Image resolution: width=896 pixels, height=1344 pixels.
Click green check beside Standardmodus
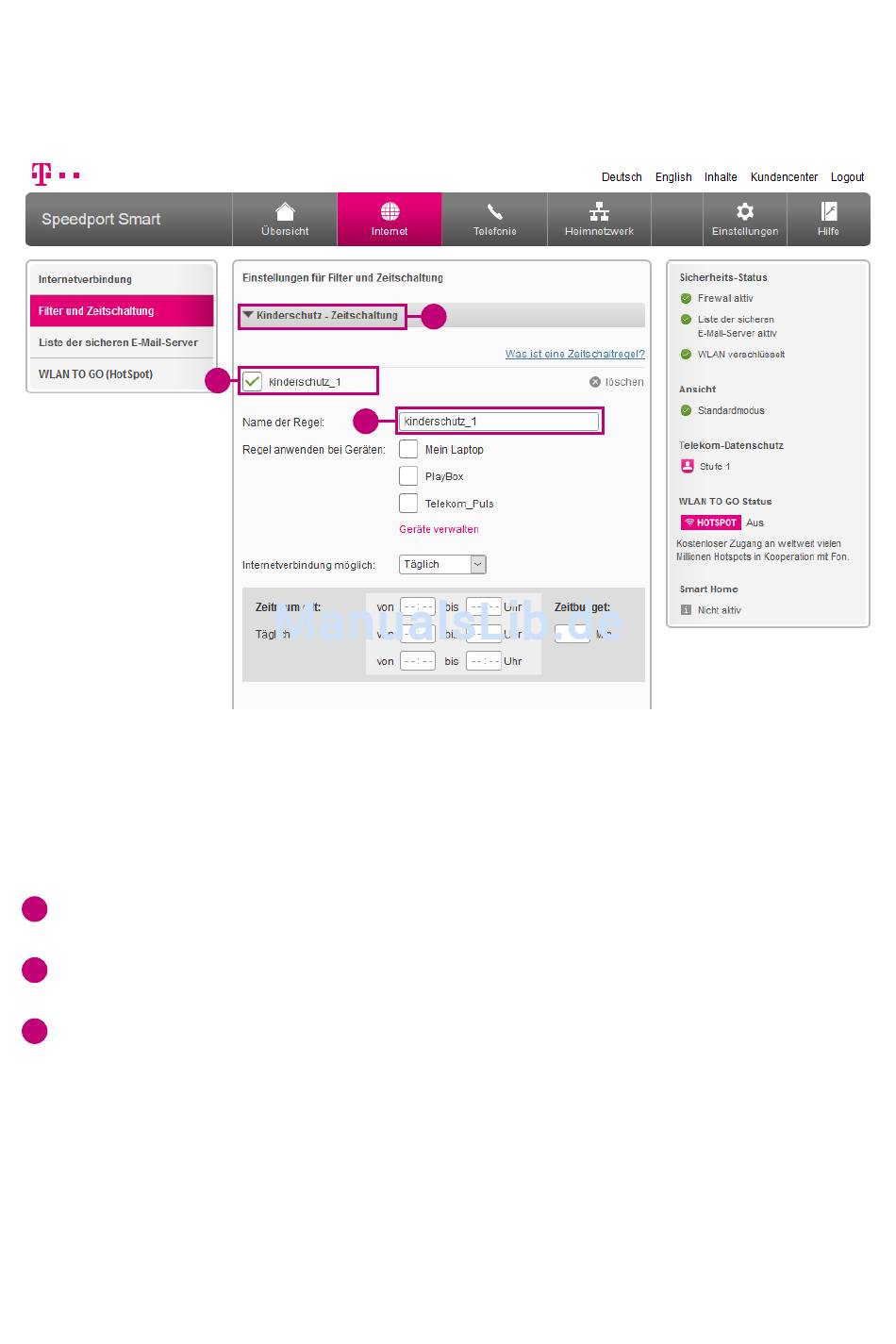click(686, 410)
